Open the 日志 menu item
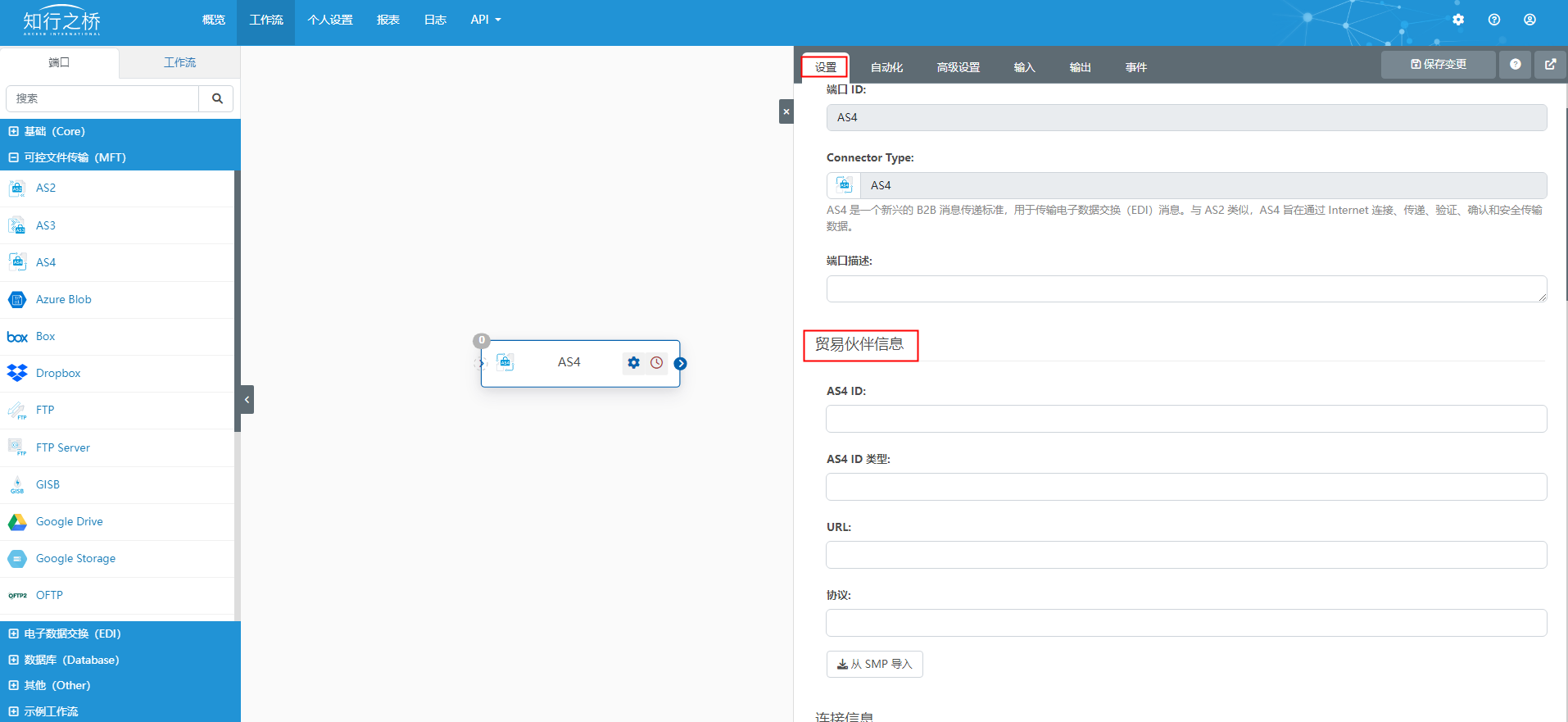The image size is (1568, 722). [x=435, y=20]
